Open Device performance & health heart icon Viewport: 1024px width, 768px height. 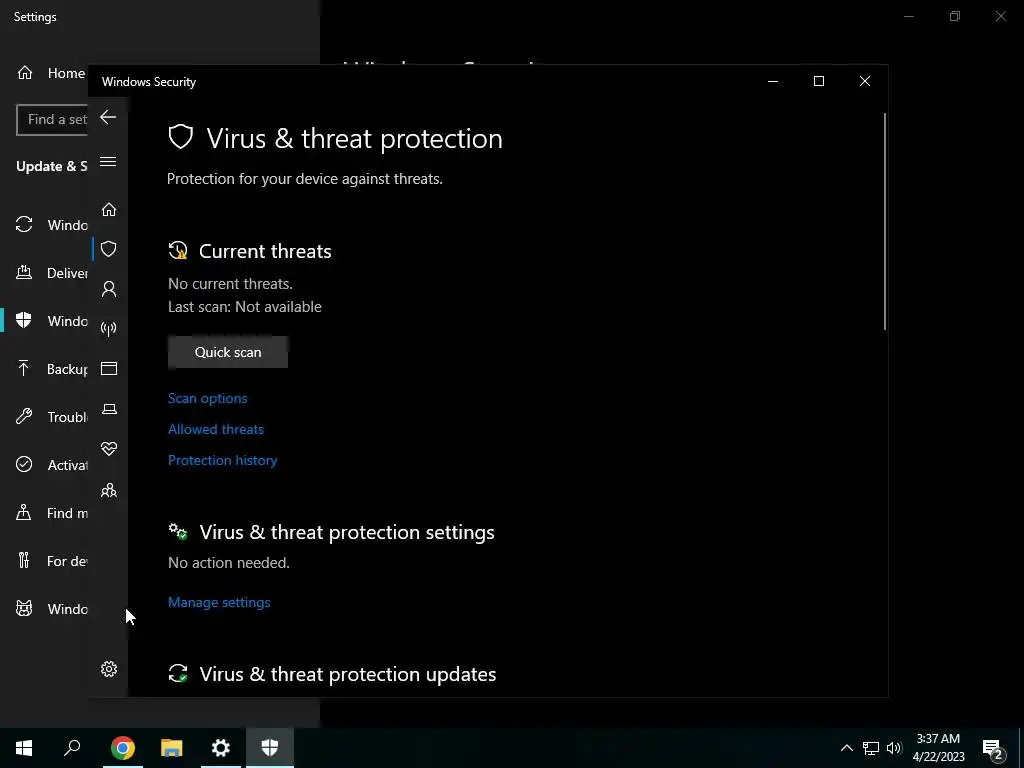click(x=108, y=449)
